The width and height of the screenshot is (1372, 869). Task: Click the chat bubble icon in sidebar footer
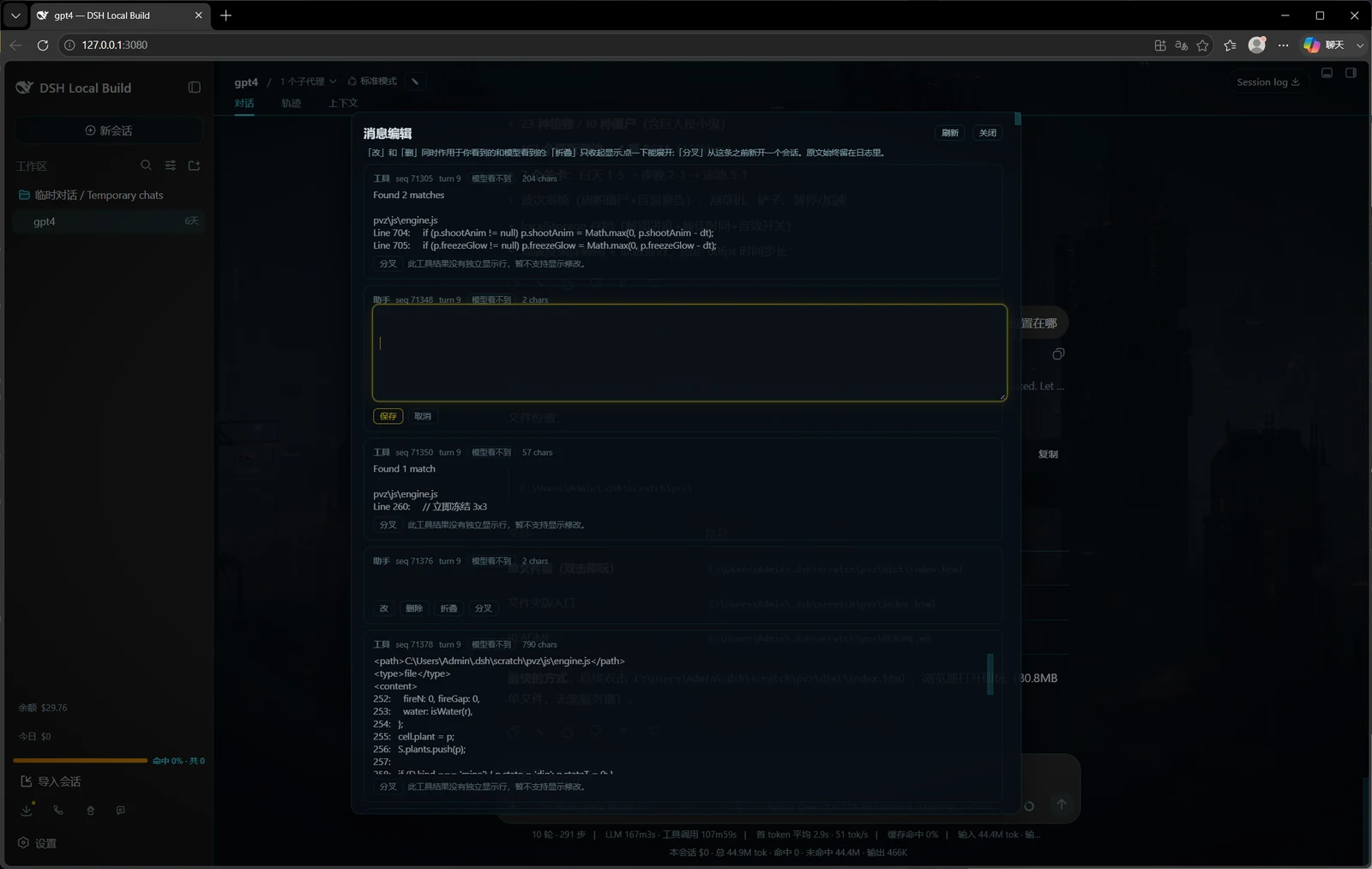coord(121,810)
